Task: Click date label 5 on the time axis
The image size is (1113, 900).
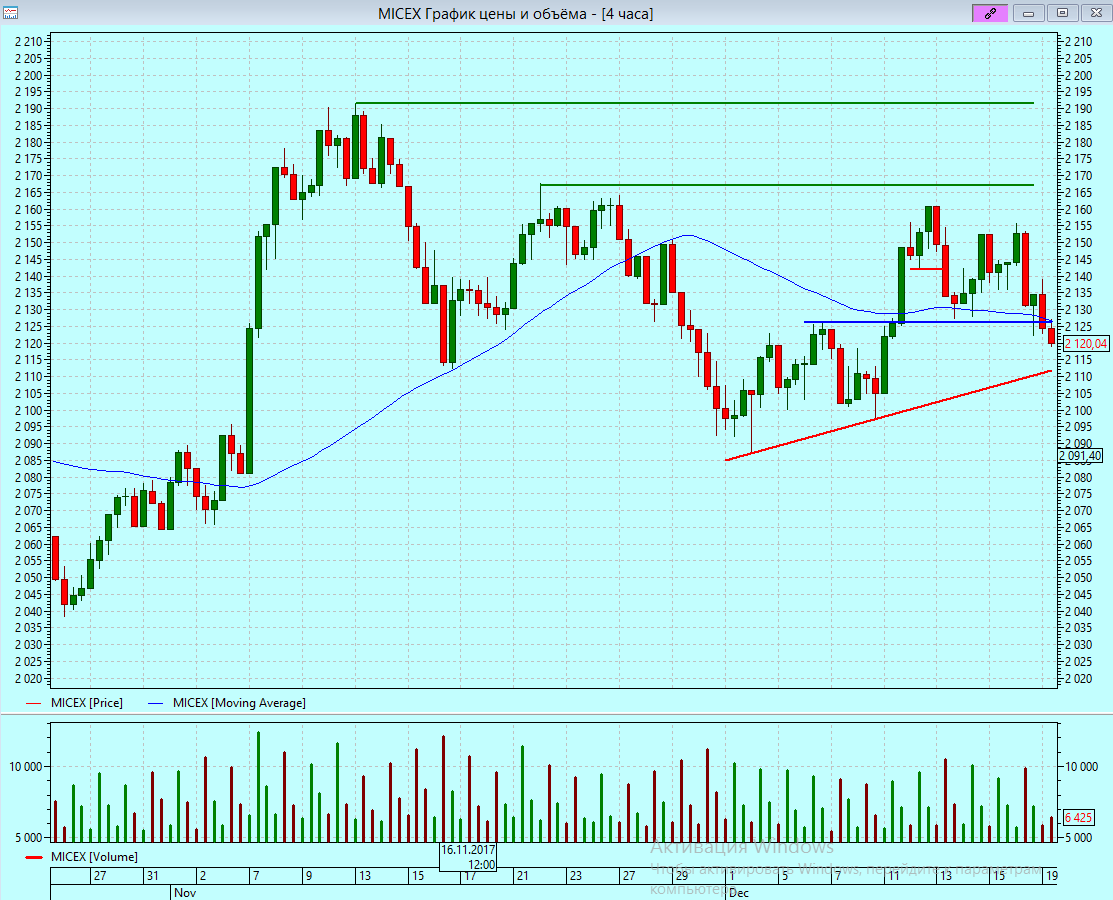Action: click(x=784, y=876)
